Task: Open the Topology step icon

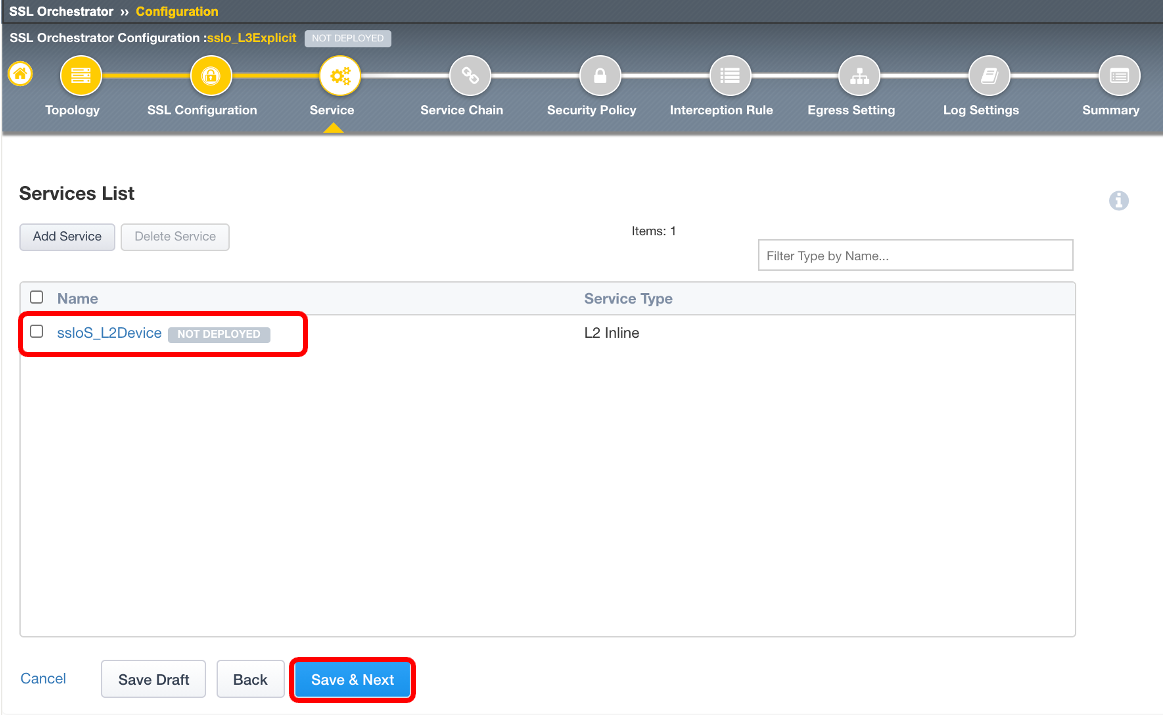Action: coord(80,76)
